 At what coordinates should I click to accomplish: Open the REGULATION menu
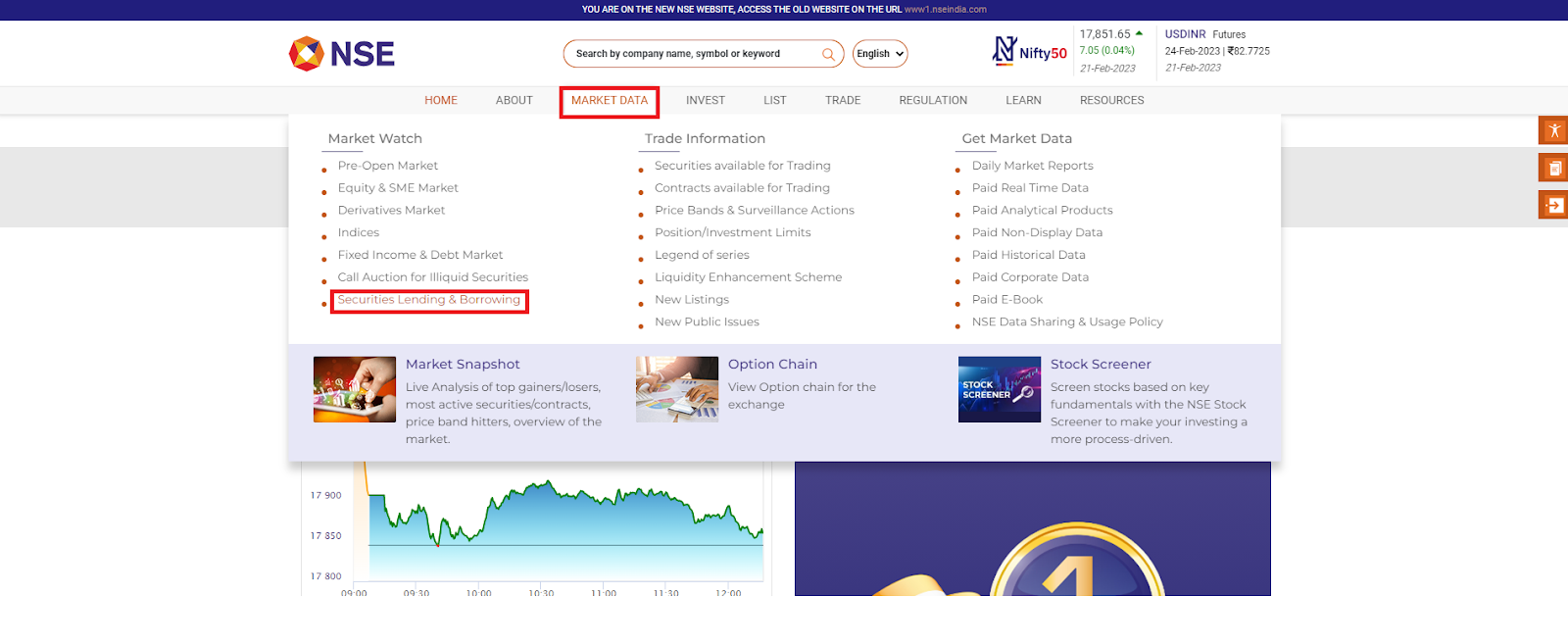point(933,100)
